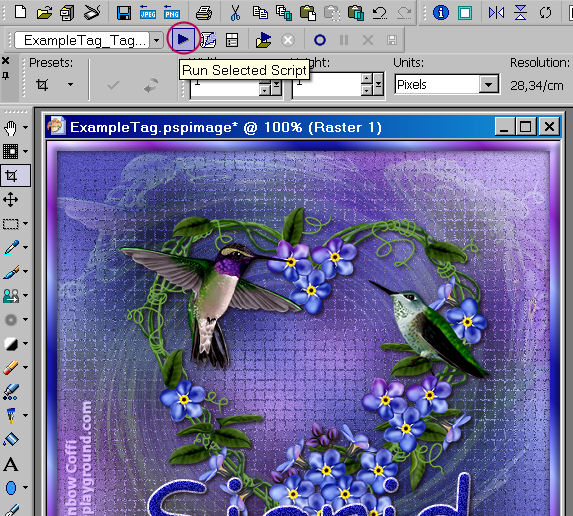Click the greyed Apply checkmark
Viewport: 573px width, 516px height.
[x=113, y=86]
